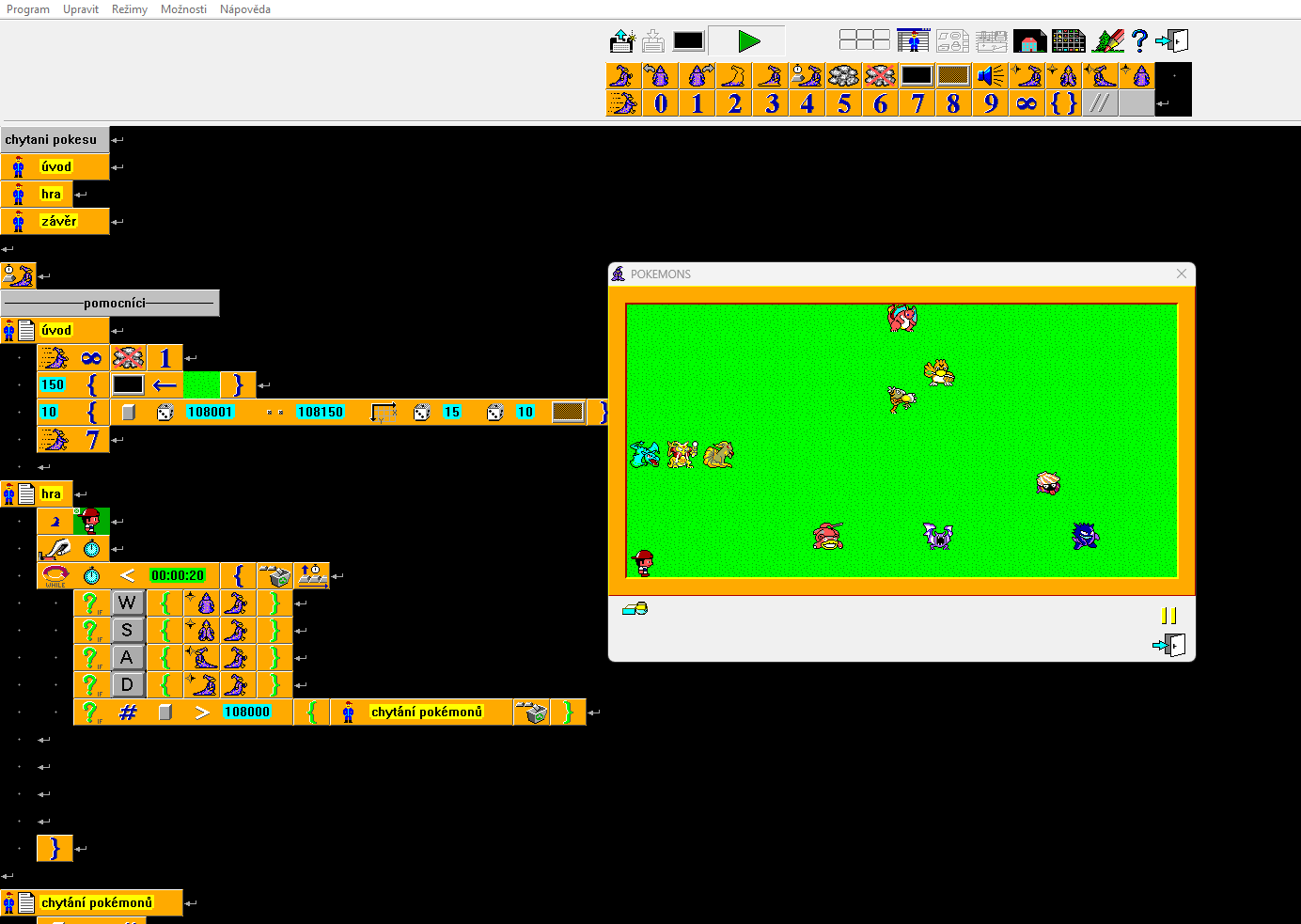The width and height of the screenshot is (1301, 924).
Task: Pick the sound speaker command from the palette
Action: pos(990,76)
